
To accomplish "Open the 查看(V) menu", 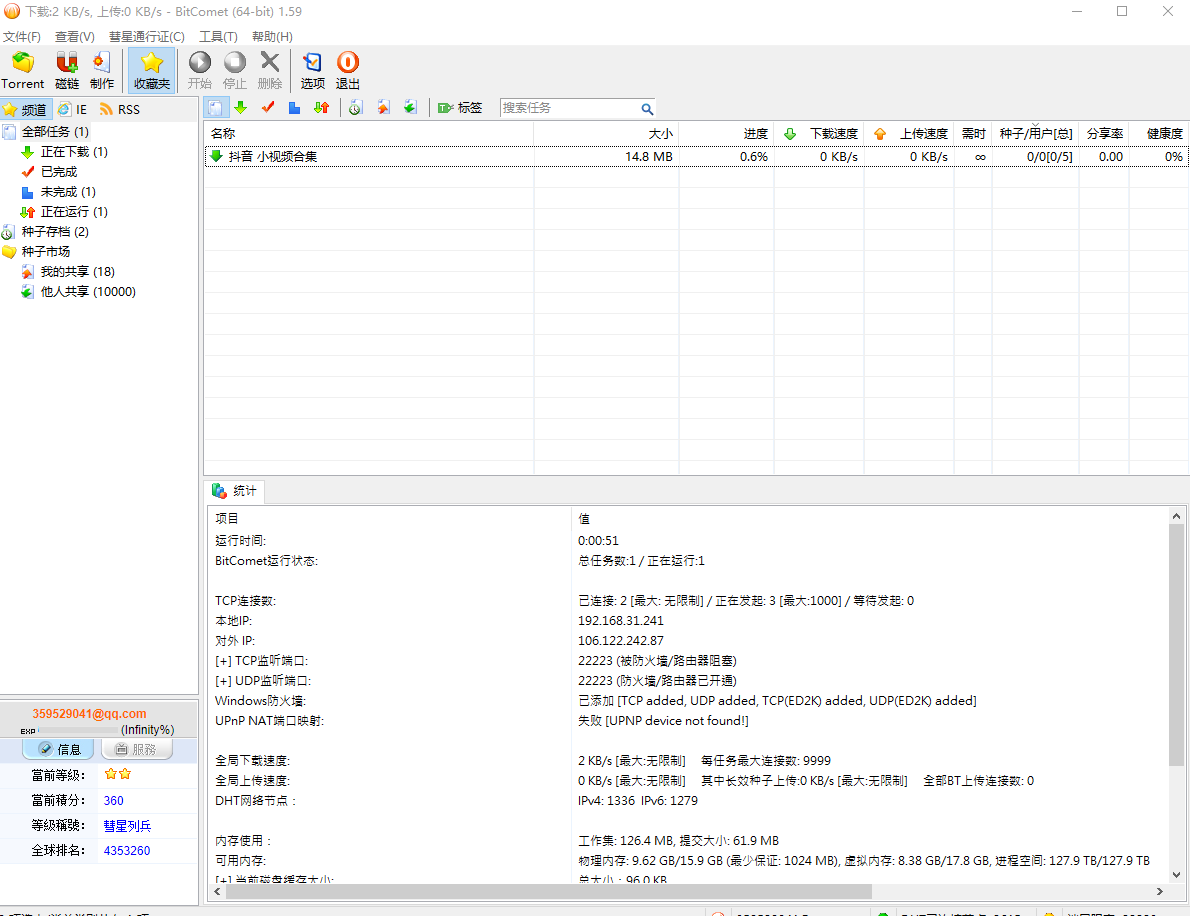I will [x=74, y=36].
